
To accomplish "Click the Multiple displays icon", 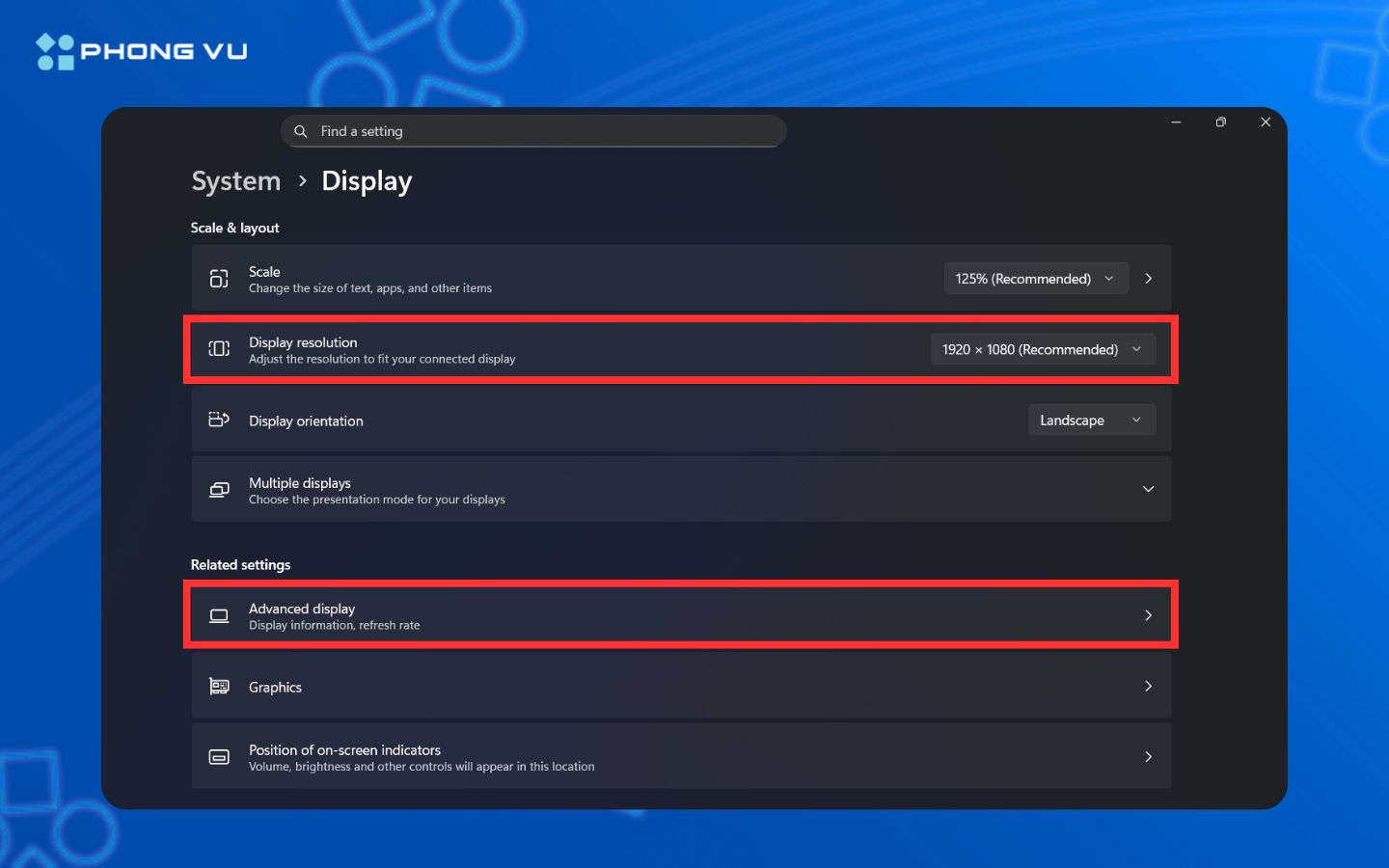I will [218, 489].
